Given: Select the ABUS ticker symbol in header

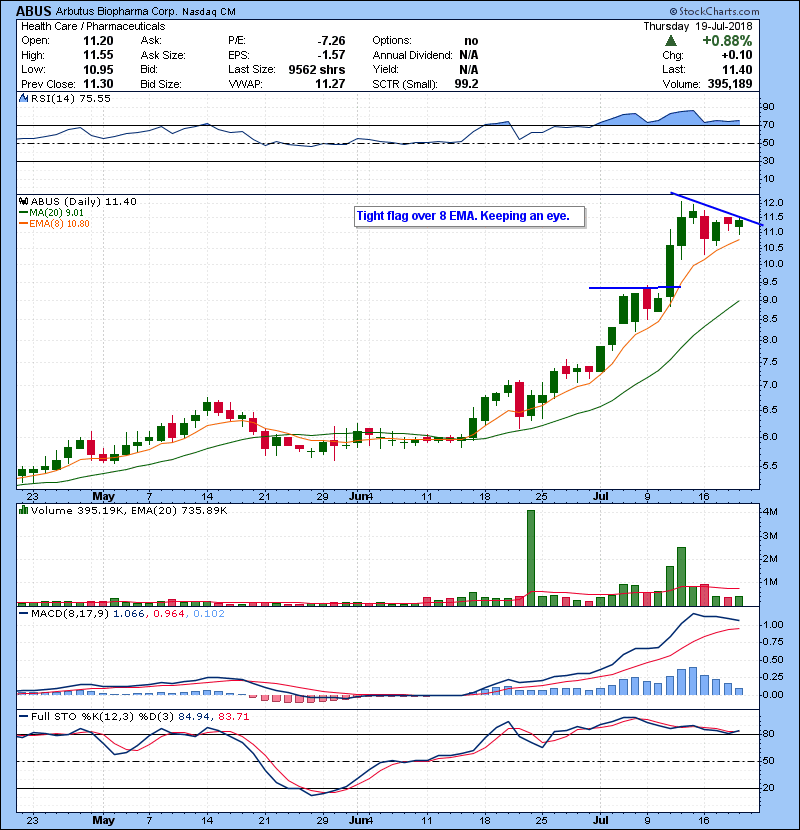Looking at the screenshot, I should (x=34, y=11).
